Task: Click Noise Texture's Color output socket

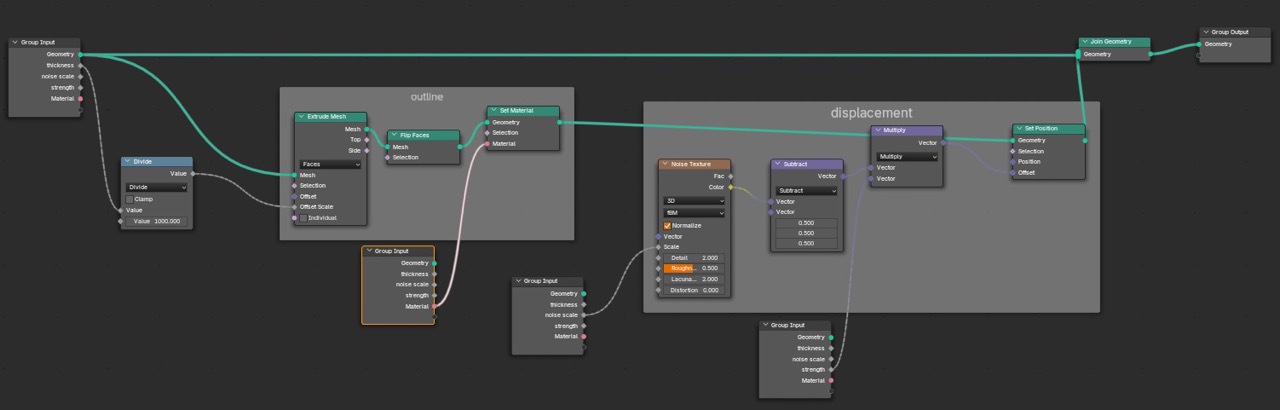Action: (731, 186)
